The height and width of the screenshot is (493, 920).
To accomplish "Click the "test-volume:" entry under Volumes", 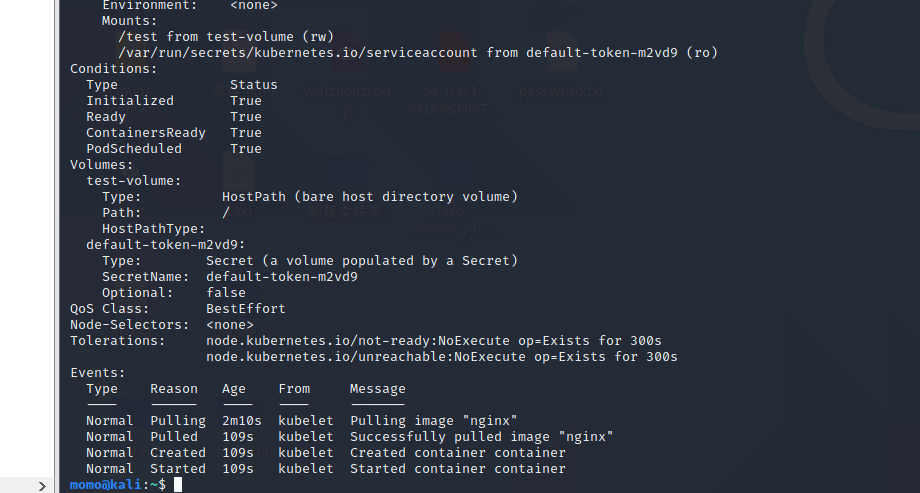I will coord(133,181).
